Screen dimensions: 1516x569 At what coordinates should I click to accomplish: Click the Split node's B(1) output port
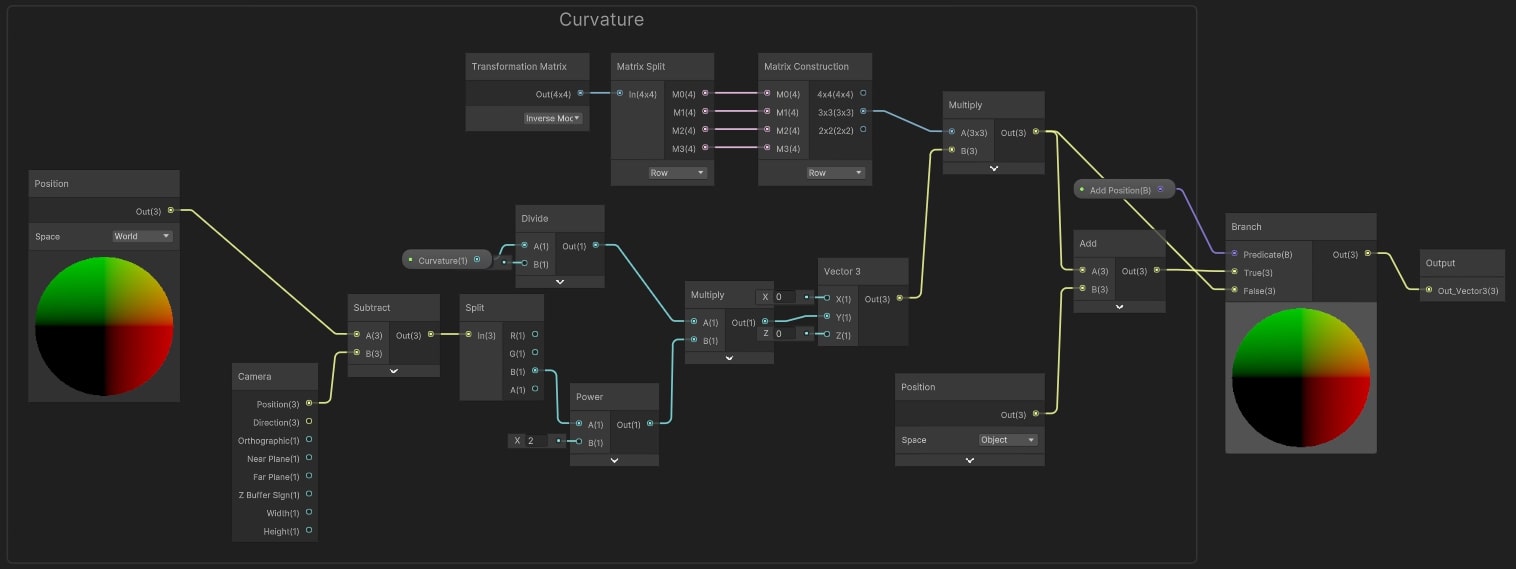click(535, 371)
